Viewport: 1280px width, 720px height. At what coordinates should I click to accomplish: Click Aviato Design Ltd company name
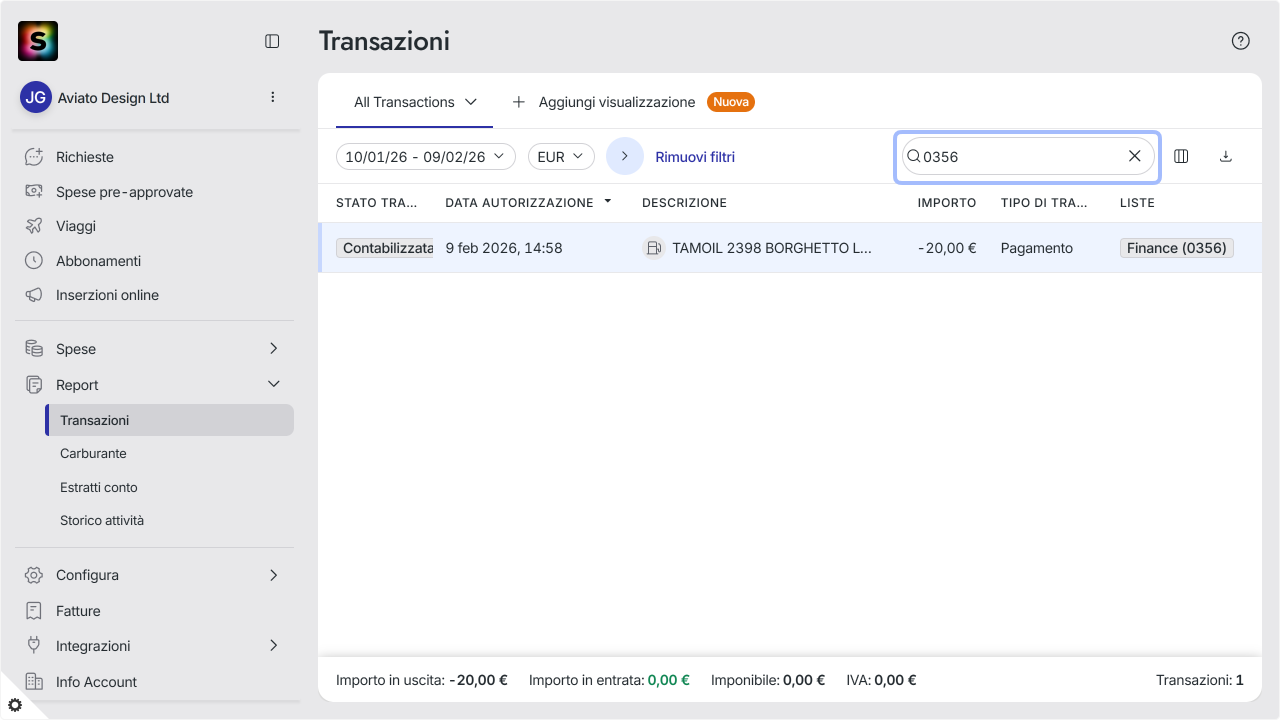tap(113, 98)
